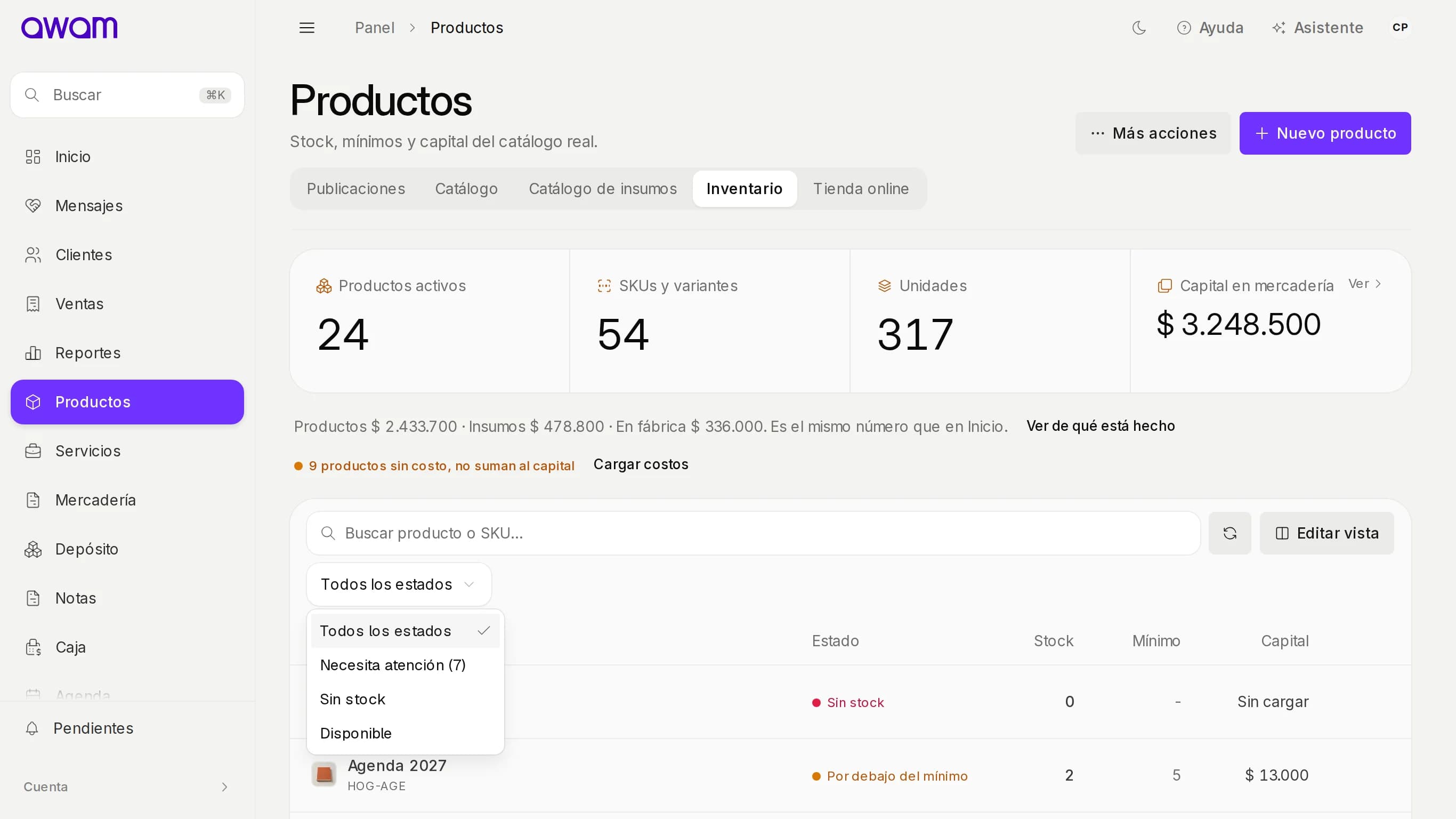Open Pendientes notifications
This screenshot has height=819, width=1456.
coord(127,728)
